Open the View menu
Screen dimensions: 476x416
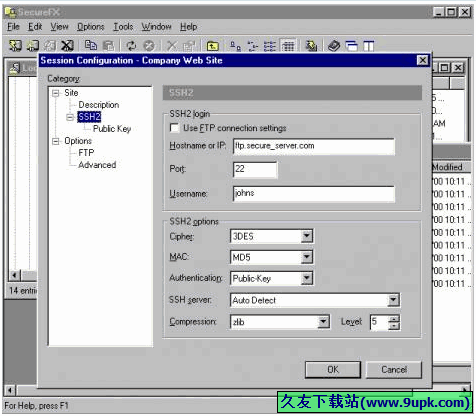coord(59,27)
